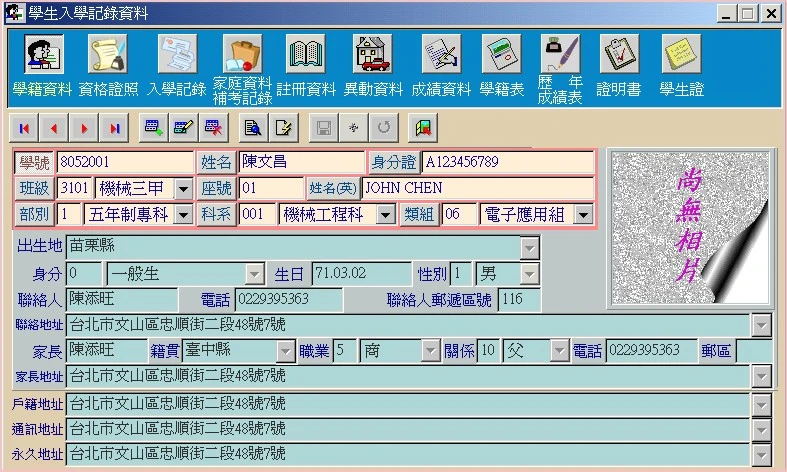Click the edit record pencil icon
The image size is (787, 472).
click(x=183, y=128)
